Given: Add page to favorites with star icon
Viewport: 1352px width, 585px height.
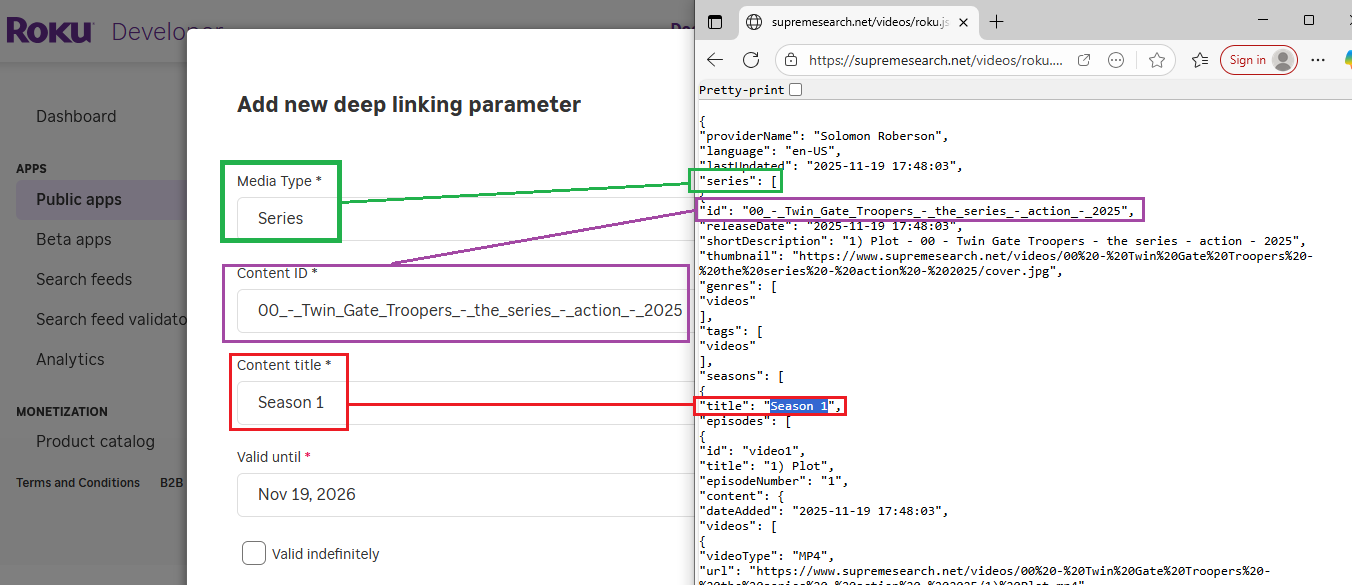Looking at the screenshot, I should [1157, 60].
